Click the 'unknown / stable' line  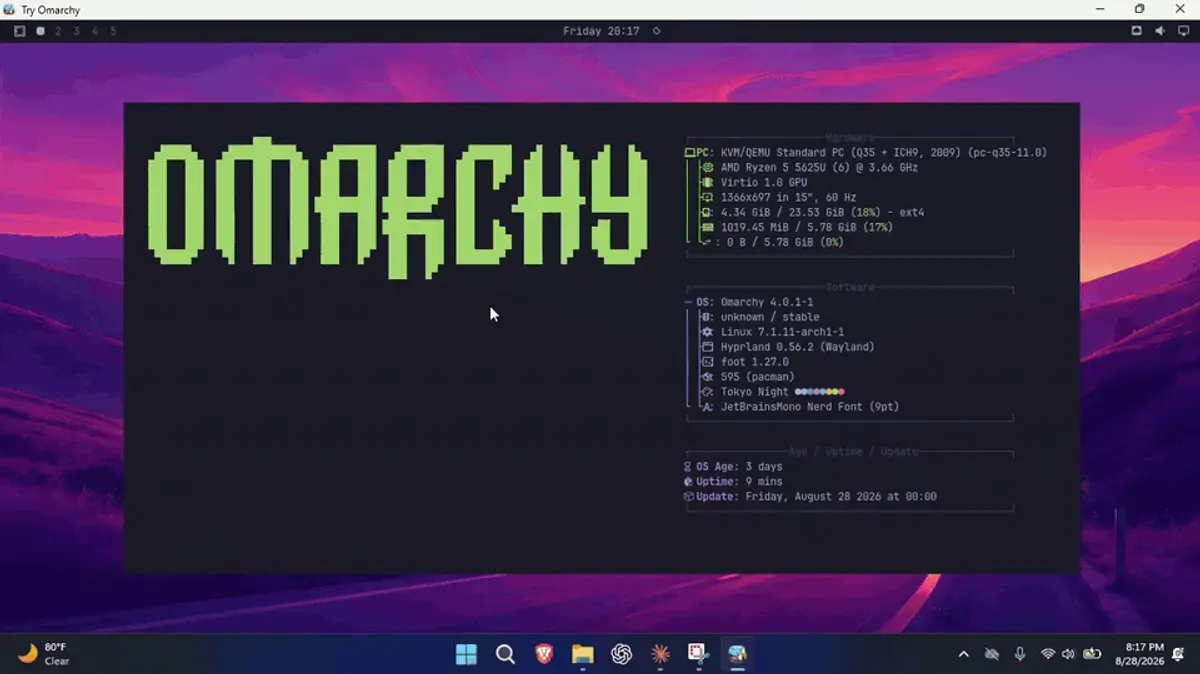click(761, 317)
